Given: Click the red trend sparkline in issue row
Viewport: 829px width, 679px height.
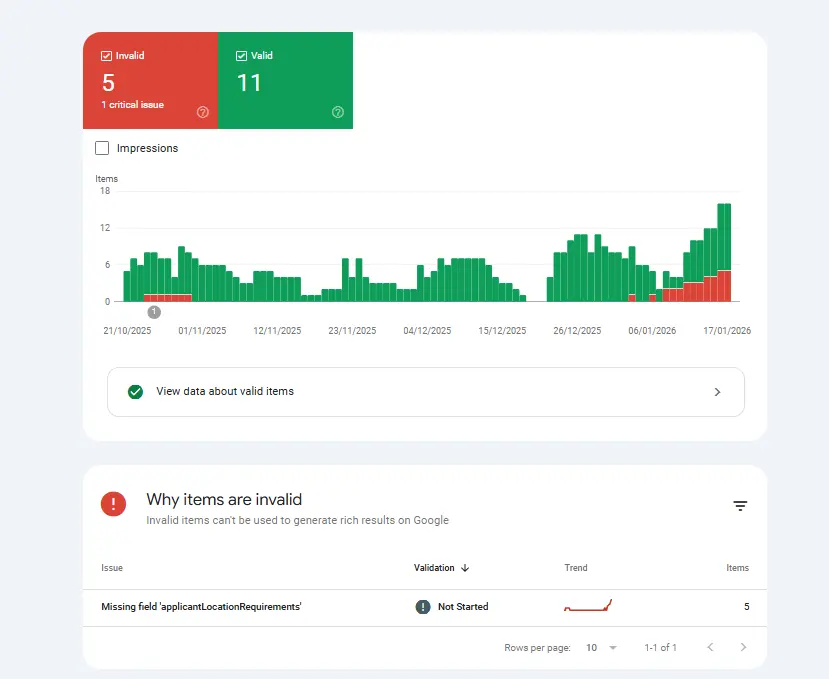Looking at the screenshot, I should pos(588,606).
